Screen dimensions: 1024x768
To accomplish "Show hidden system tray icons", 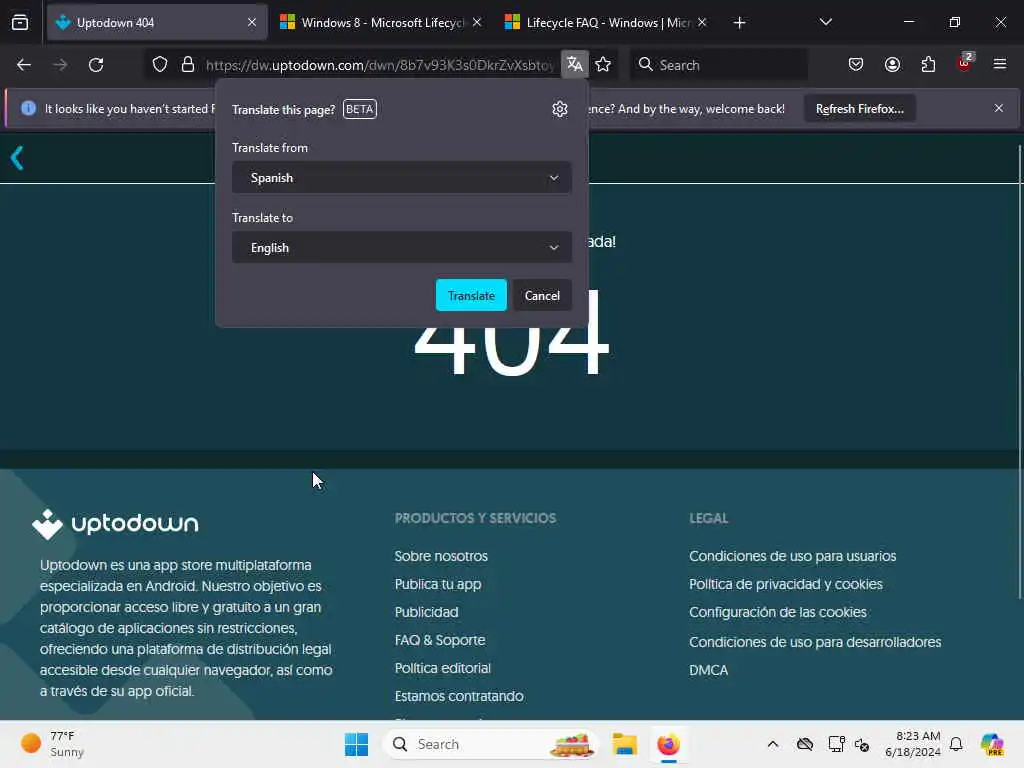I will coord(773,744).
